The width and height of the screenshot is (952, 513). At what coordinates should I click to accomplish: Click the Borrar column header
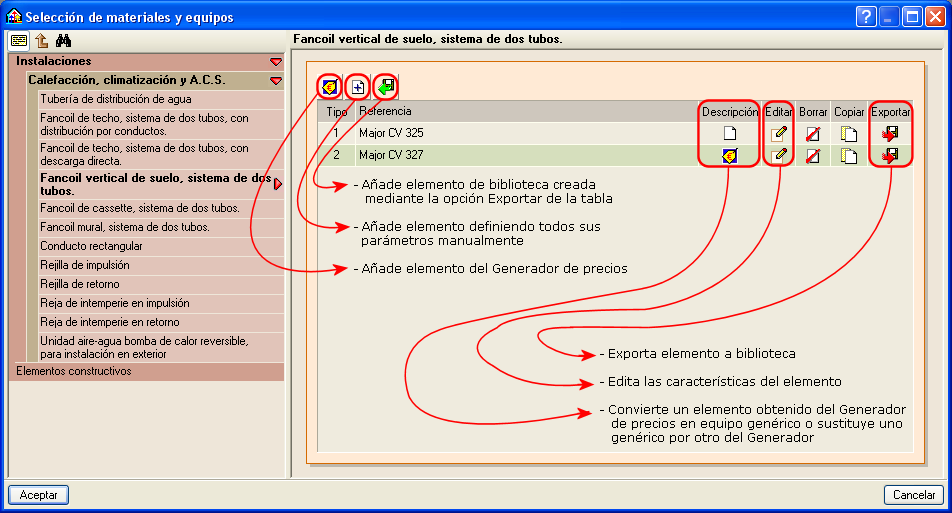[x=813, y=112]
